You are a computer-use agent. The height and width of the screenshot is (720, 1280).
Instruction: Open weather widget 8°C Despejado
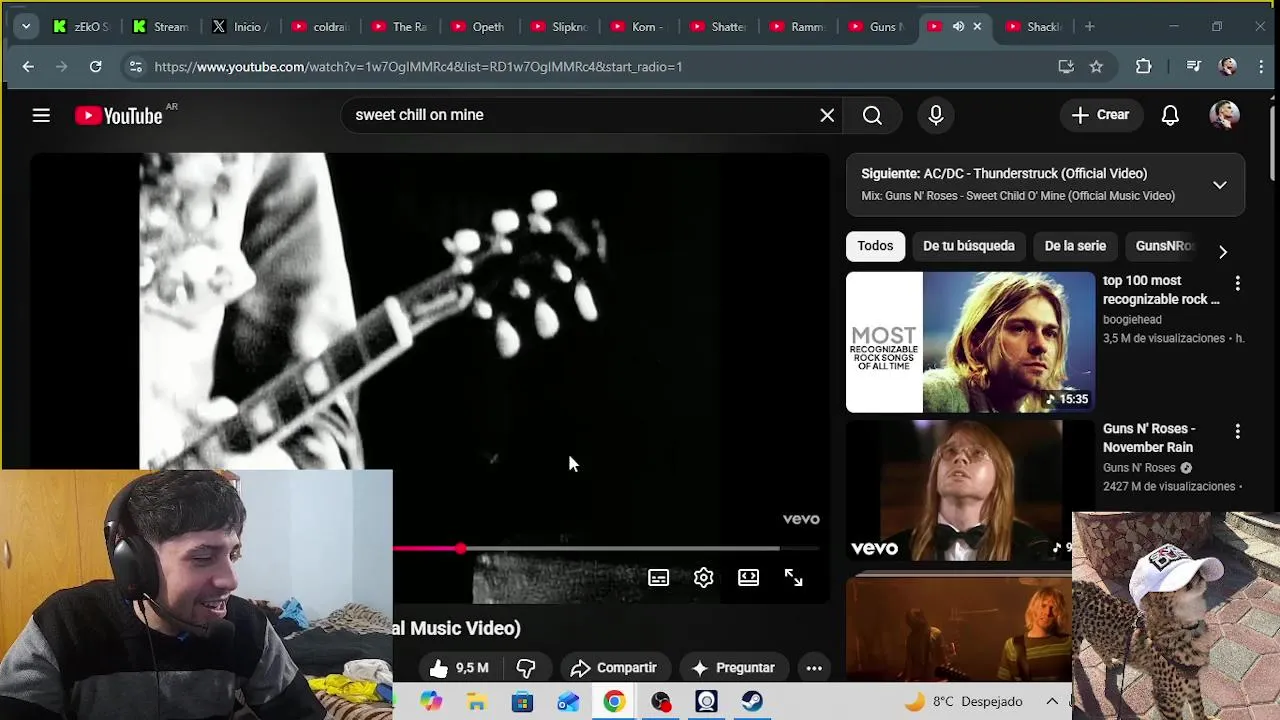pos(964,702)
